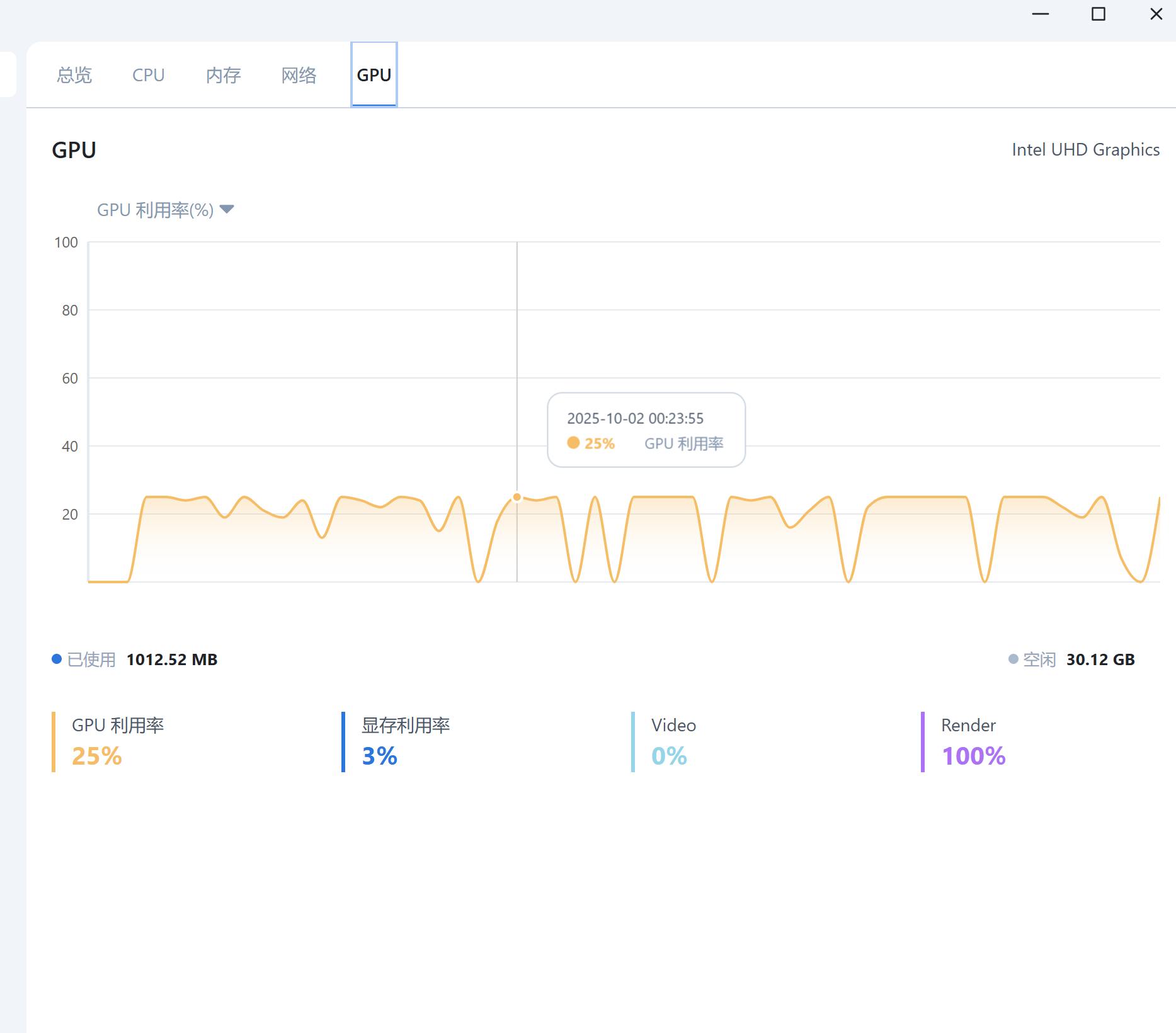Switch to the 总览 tab

coord(74,75)
